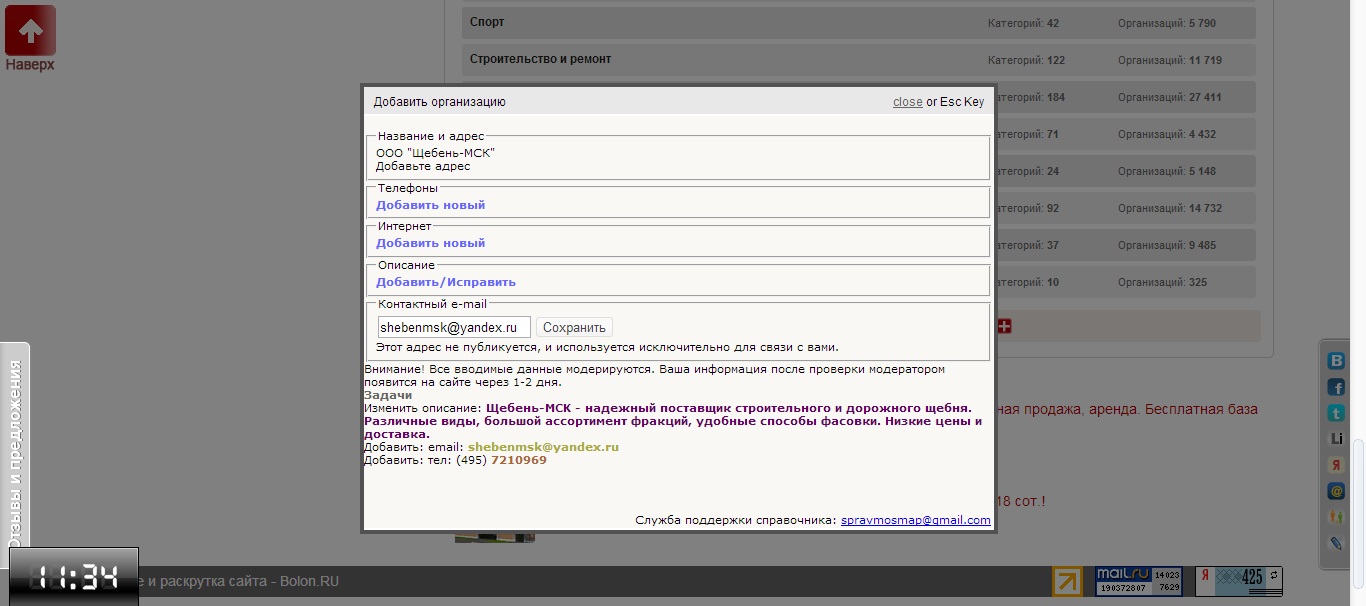
Task: Click the red Наверх up-arrow icon
Action: 30,31
